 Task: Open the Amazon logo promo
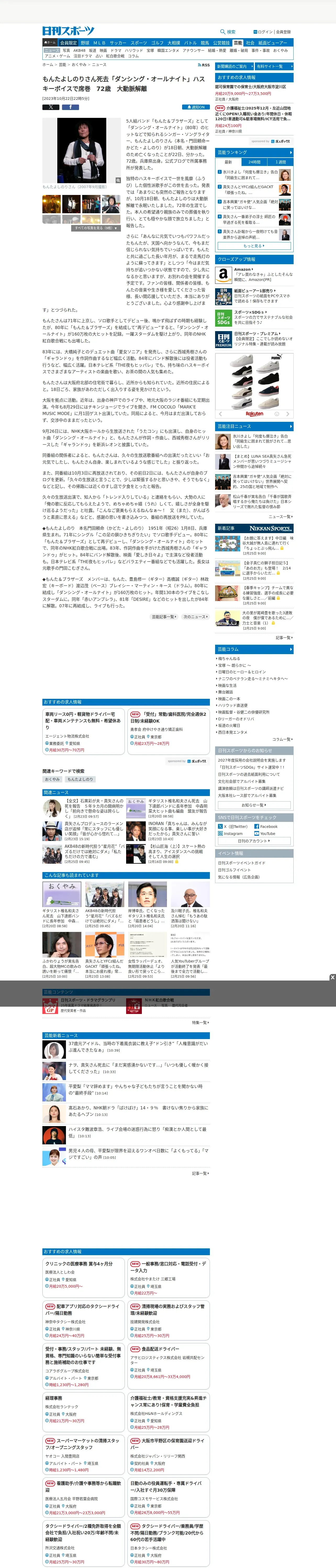coord(223,275)
